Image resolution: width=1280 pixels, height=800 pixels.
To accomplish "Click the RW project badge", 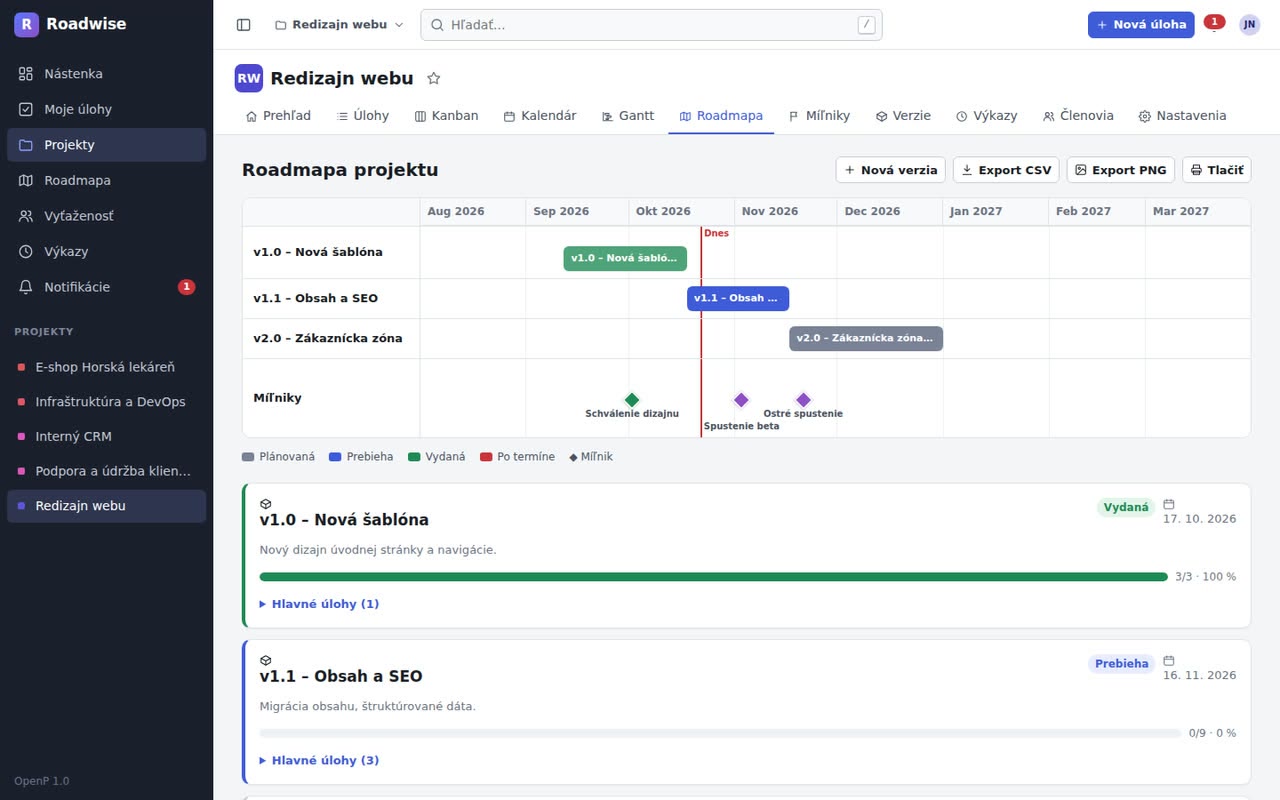I will [248, 78].
